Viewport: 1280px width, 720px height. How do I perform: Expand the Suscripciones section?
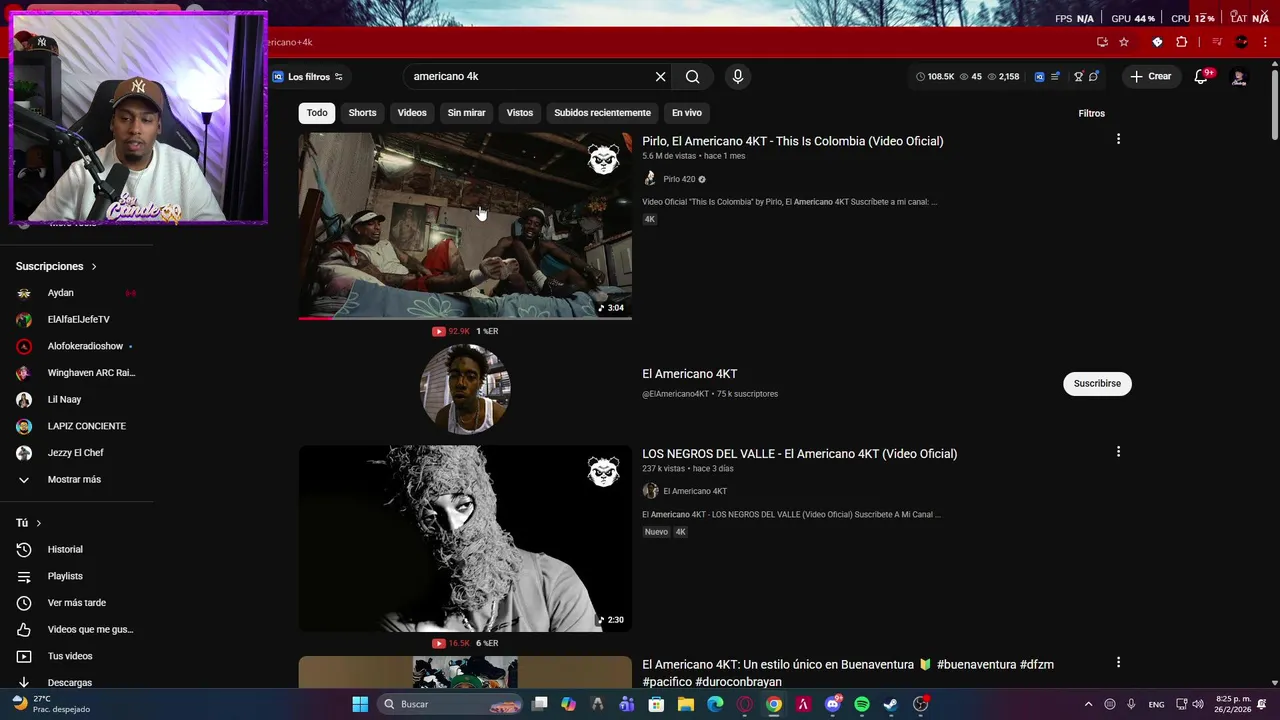(57, 266)
